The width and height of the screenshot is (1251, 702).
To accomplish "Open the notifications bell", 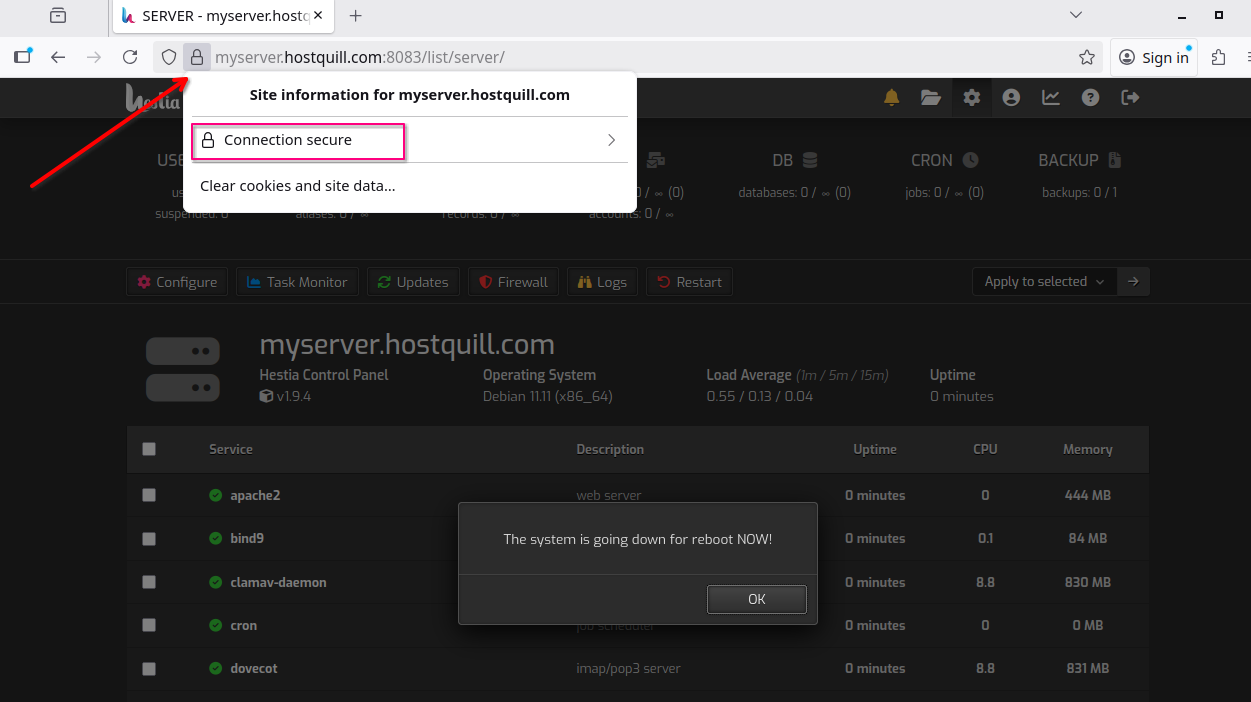I will point(891,97).
